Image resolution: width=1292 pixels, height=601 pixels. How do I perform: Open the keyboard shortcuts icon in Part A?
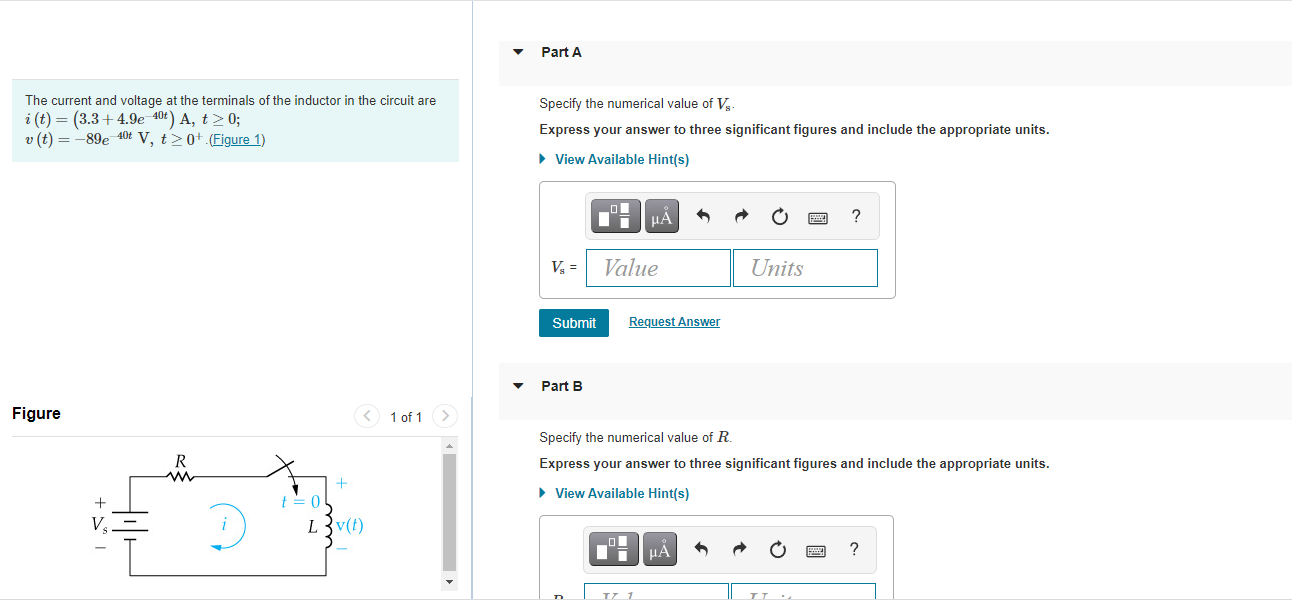pyautogui.click(x=817, y=216)
